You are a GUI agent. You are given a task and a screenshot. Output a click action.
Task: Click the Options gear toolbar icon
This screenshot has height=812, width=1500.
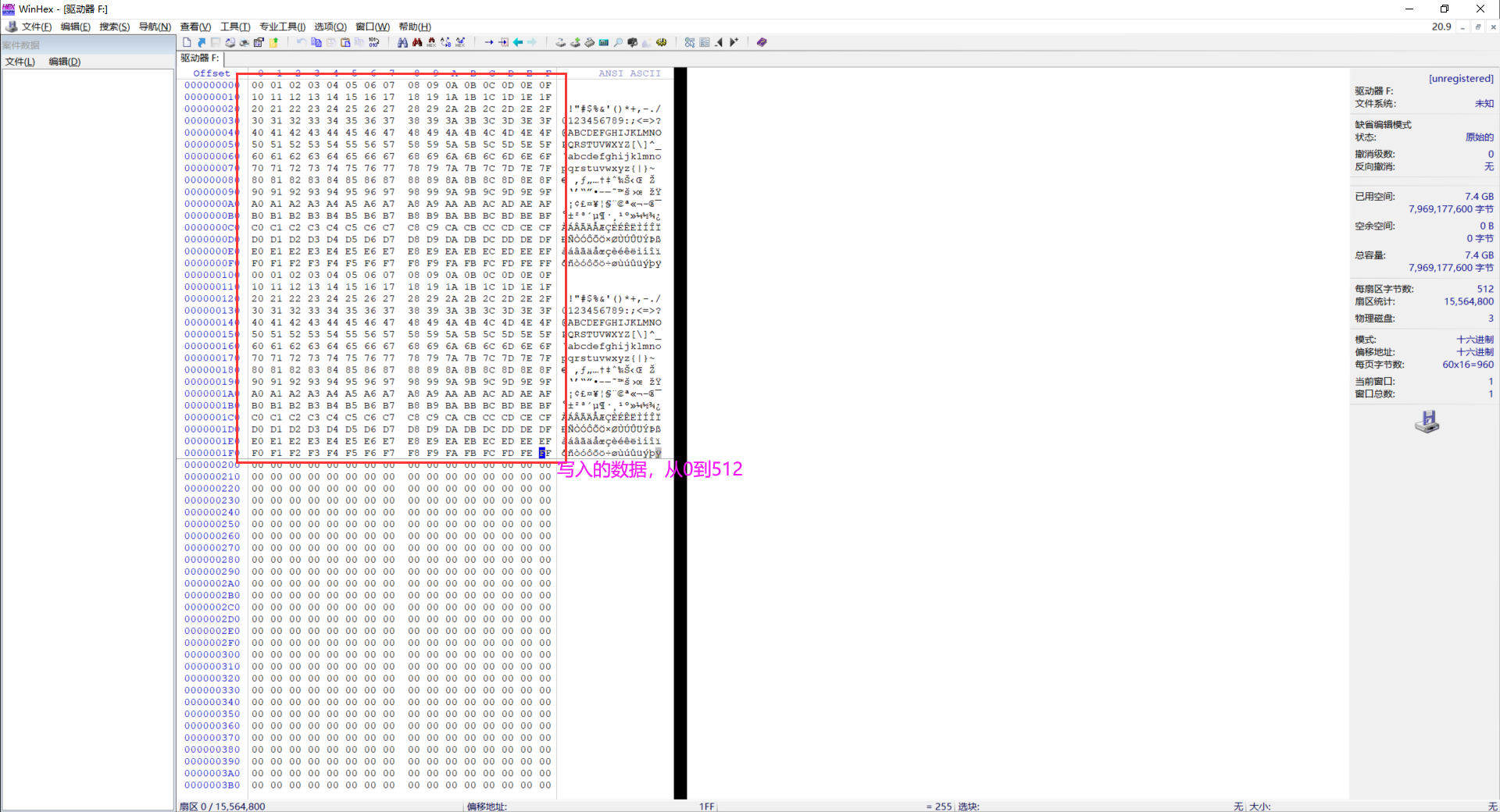coord(661,42)
